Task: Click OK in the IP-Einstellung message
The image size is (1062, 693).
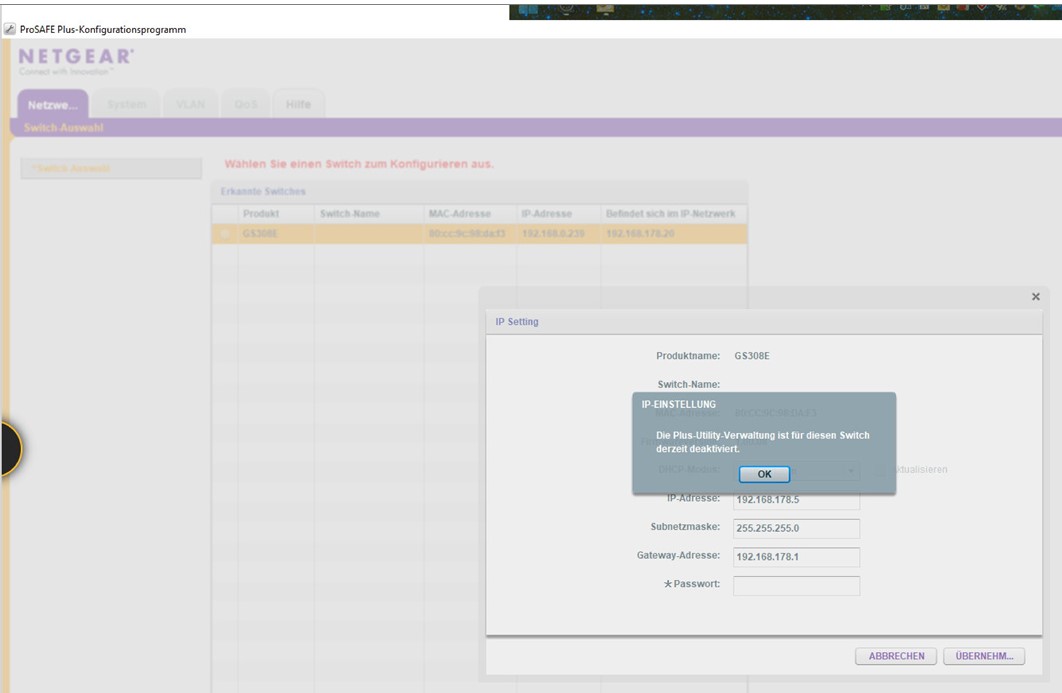Action: click(764, 474)
